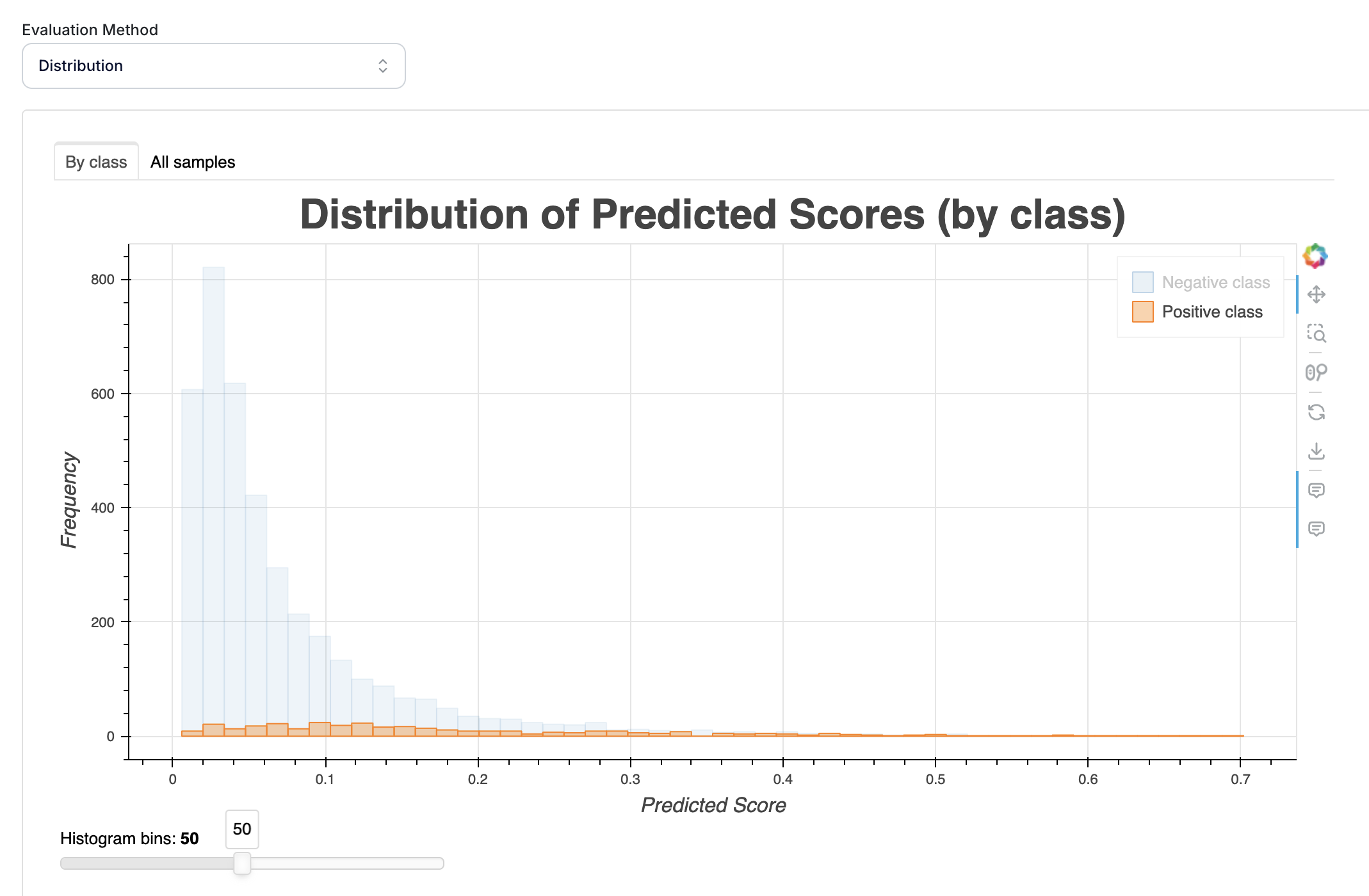Click the Evaluation Method label text
The height and width of the screenshot is (896, 1369).
coord(90,30)
